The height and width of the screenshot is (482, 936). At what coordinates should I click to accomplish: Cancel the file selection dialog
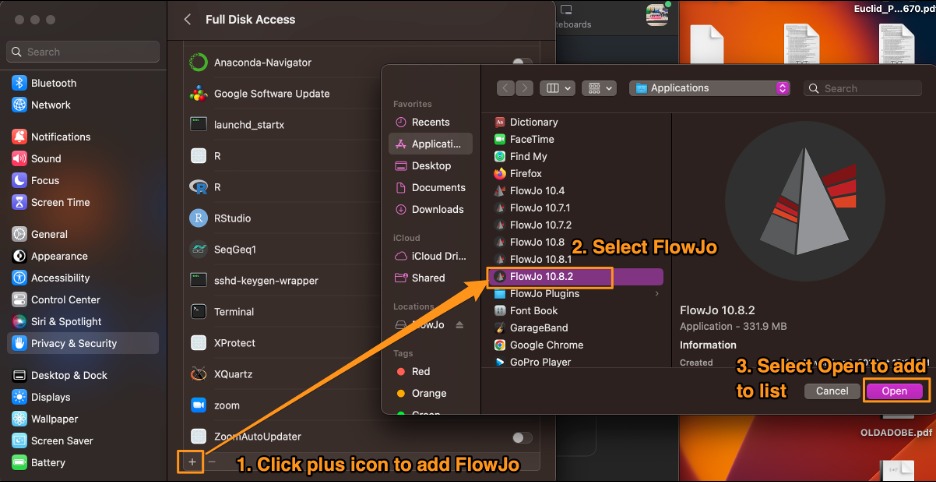click(x=832, y=391)
